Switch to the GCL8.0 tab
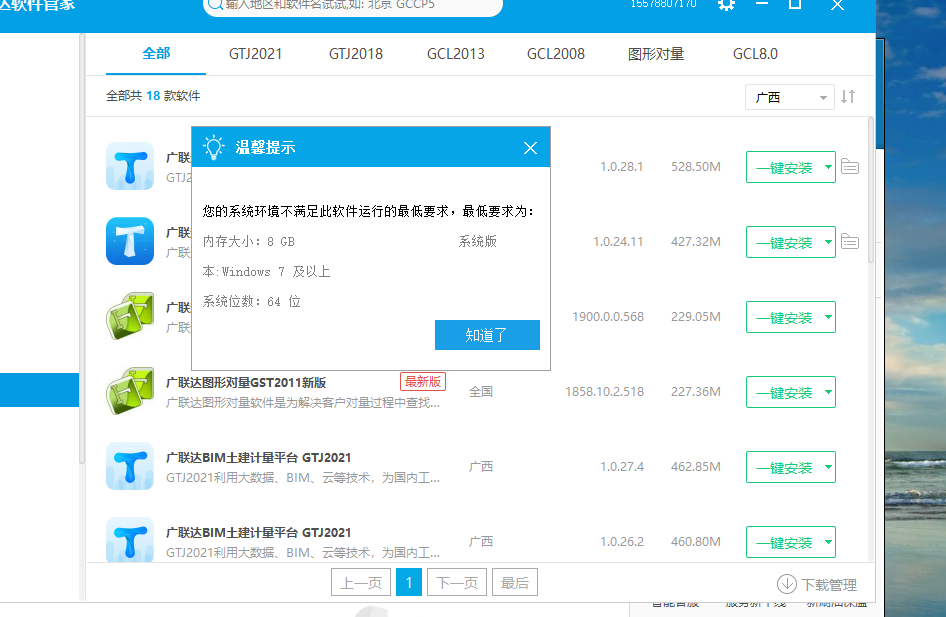The width and height of the screenshot is (946, 617). click(x=755, y=54)
